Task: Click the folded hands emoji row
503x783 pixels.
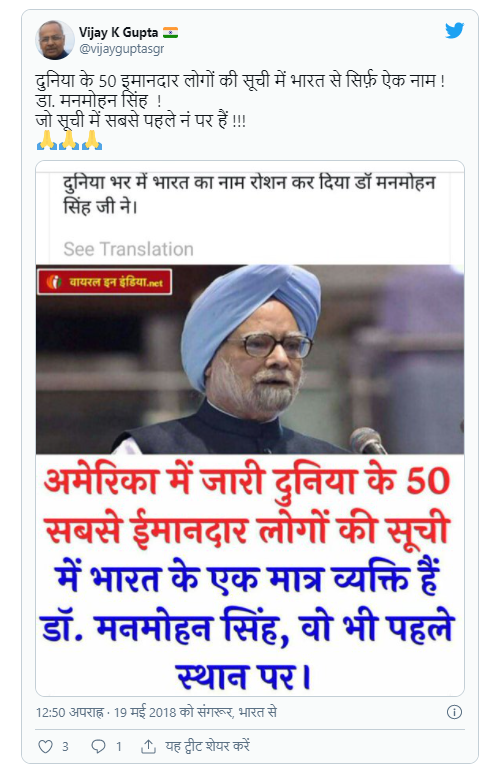Action: click(x=69, y=140)
